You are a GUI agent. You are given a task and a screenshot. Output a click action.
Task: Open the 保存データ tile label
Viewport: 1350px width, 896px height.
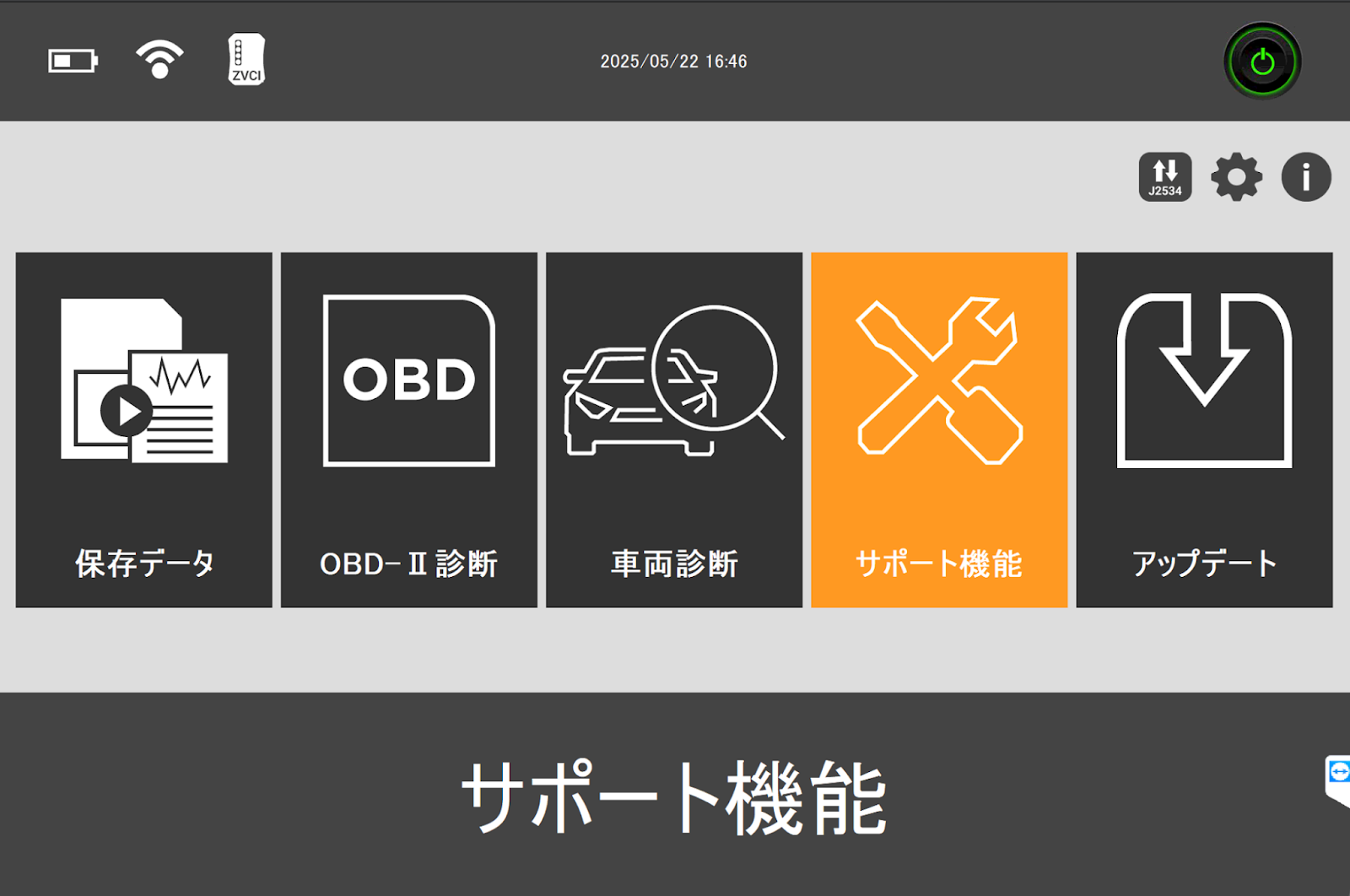144,564
